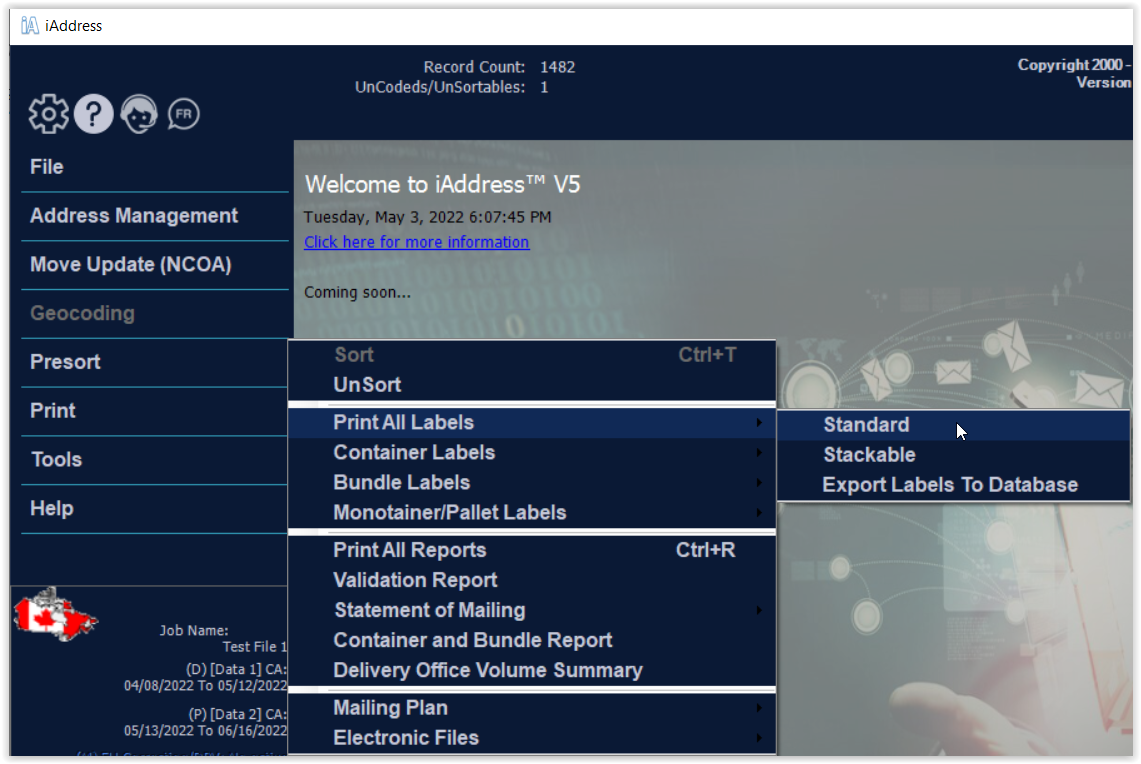Open the support agent icon
1141x764 pixels.
tap(138, 114)
